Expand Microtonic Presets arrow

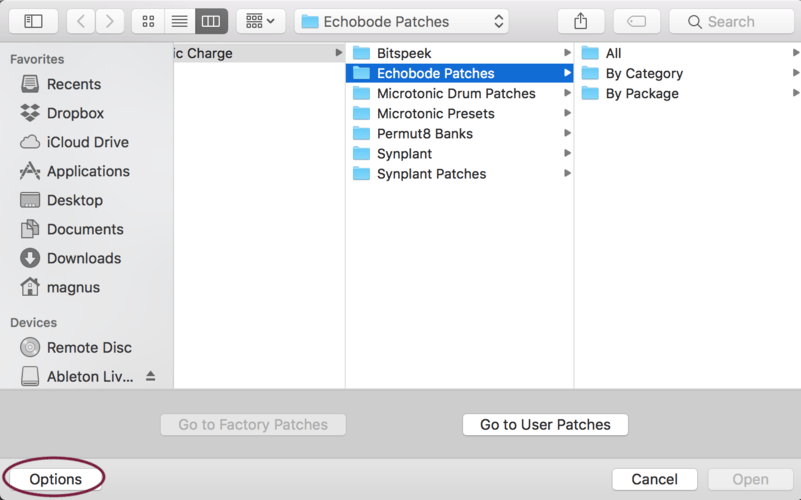click(567, 113)
